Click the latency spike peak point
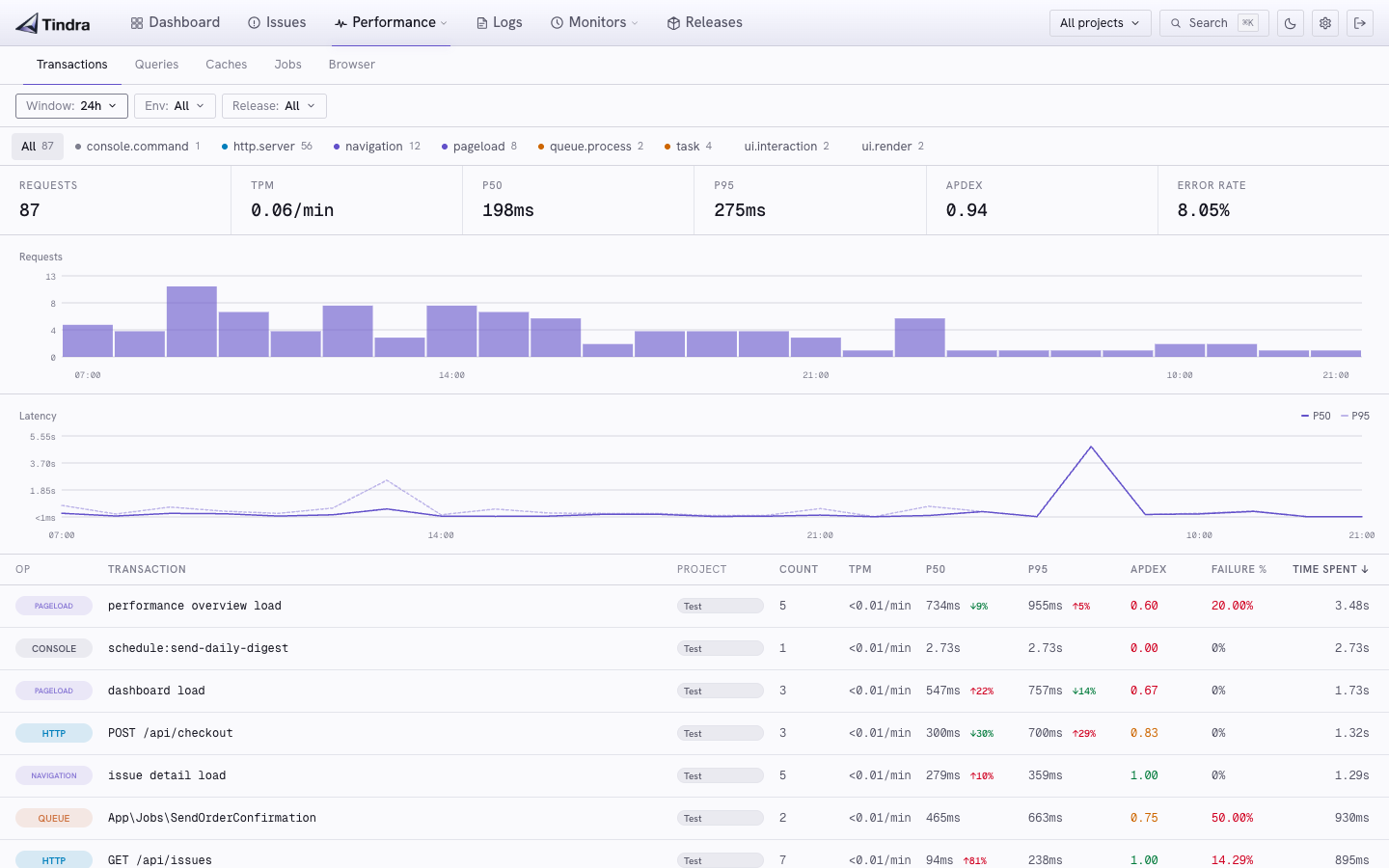 click(1091, 447)
